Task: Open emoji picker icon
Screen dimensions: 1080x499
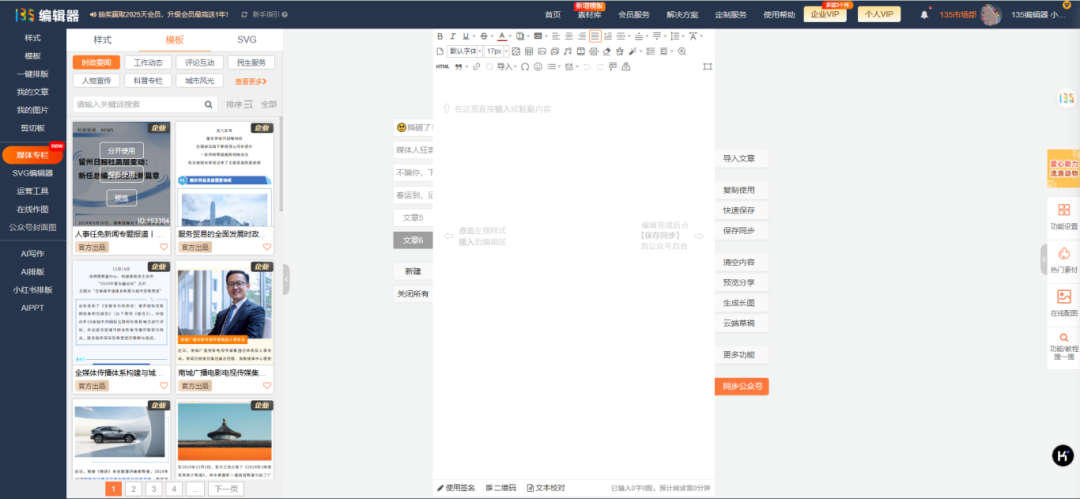Action: click(538, 66)
